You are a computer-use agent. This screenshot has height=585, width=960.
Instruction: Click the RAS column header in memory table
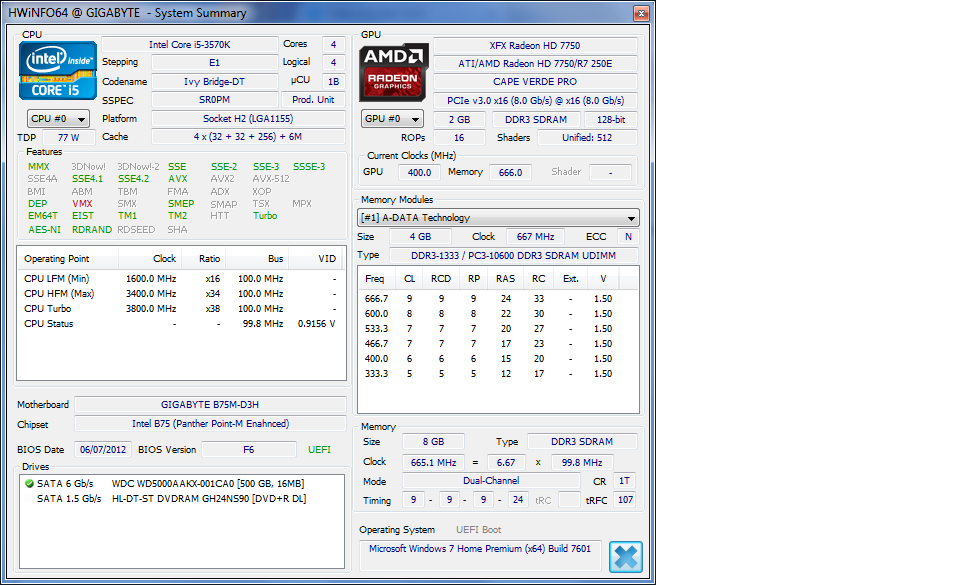(x=506, y=279)
